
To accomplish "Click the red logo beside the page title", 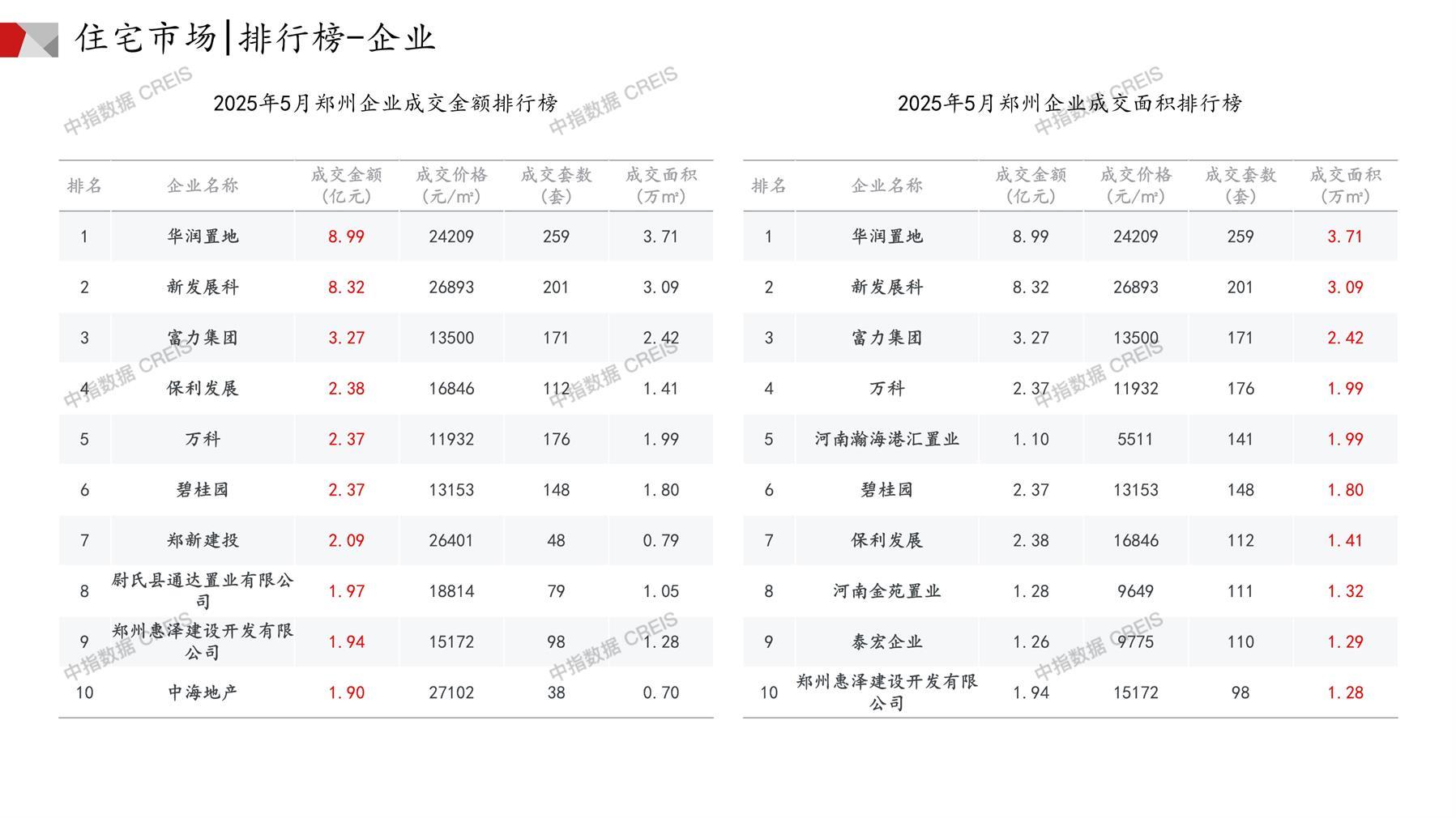I will pos(28,40).
